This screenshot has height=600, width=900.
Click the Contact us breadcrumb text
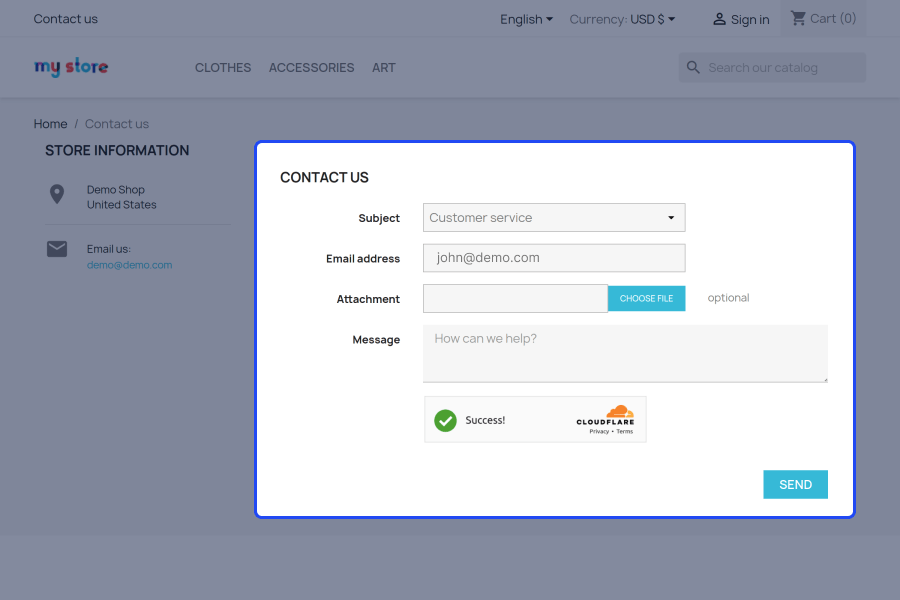(117, 124)
